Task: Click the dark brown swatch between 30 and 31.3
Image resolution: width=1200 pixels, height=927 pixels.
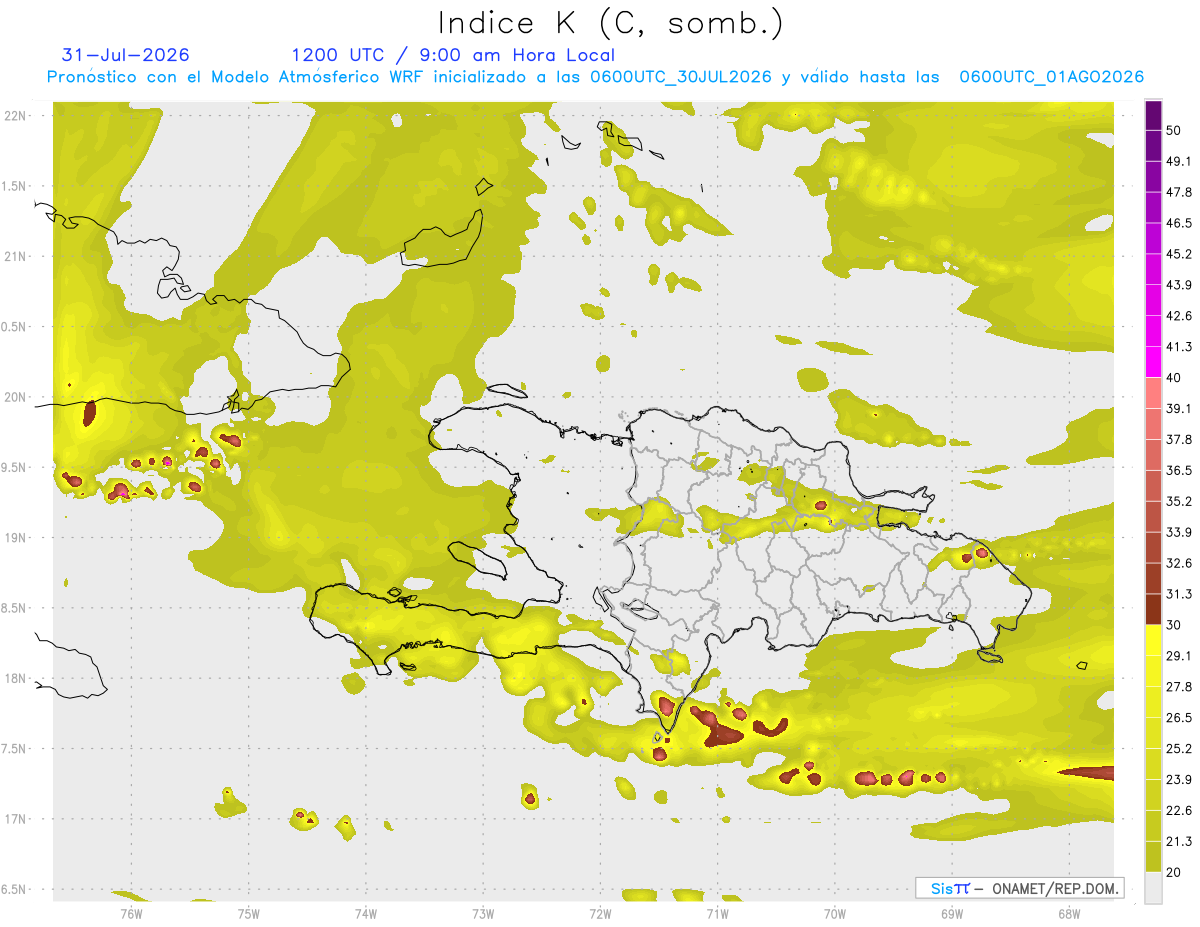Action: (1153, 609)
